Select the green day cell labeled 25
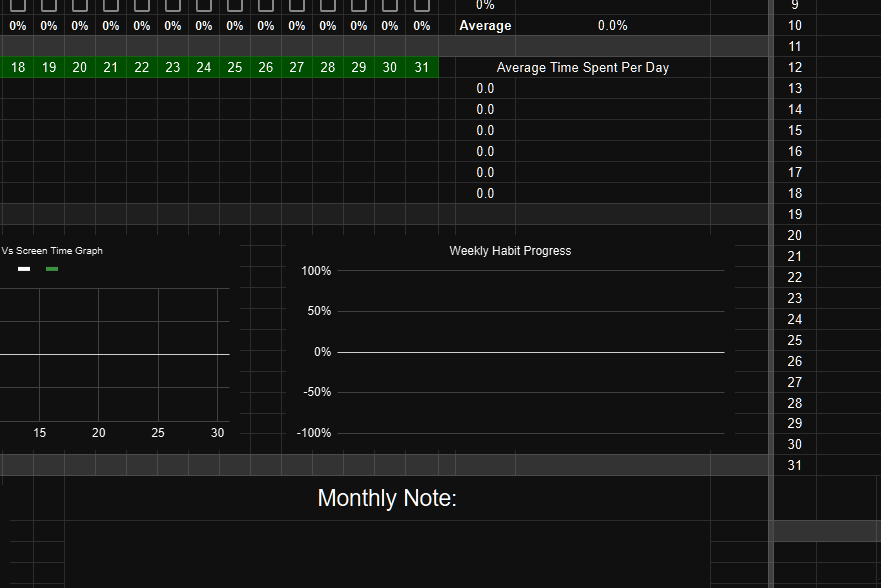This screenshot has width=881, height=588. click(x=234, y=67)
